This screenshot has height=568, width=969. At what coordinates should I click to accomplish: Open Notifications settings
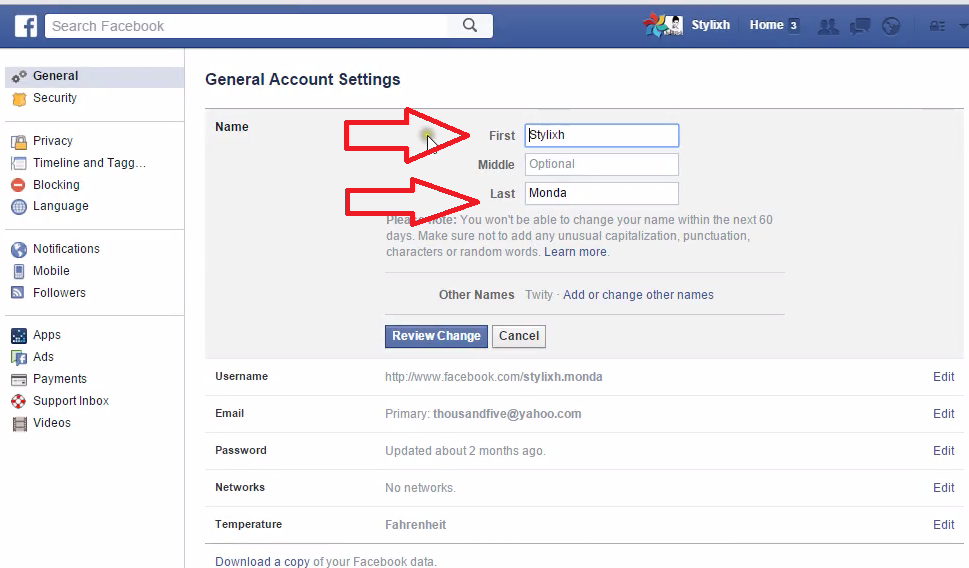[x=66, y=248]
